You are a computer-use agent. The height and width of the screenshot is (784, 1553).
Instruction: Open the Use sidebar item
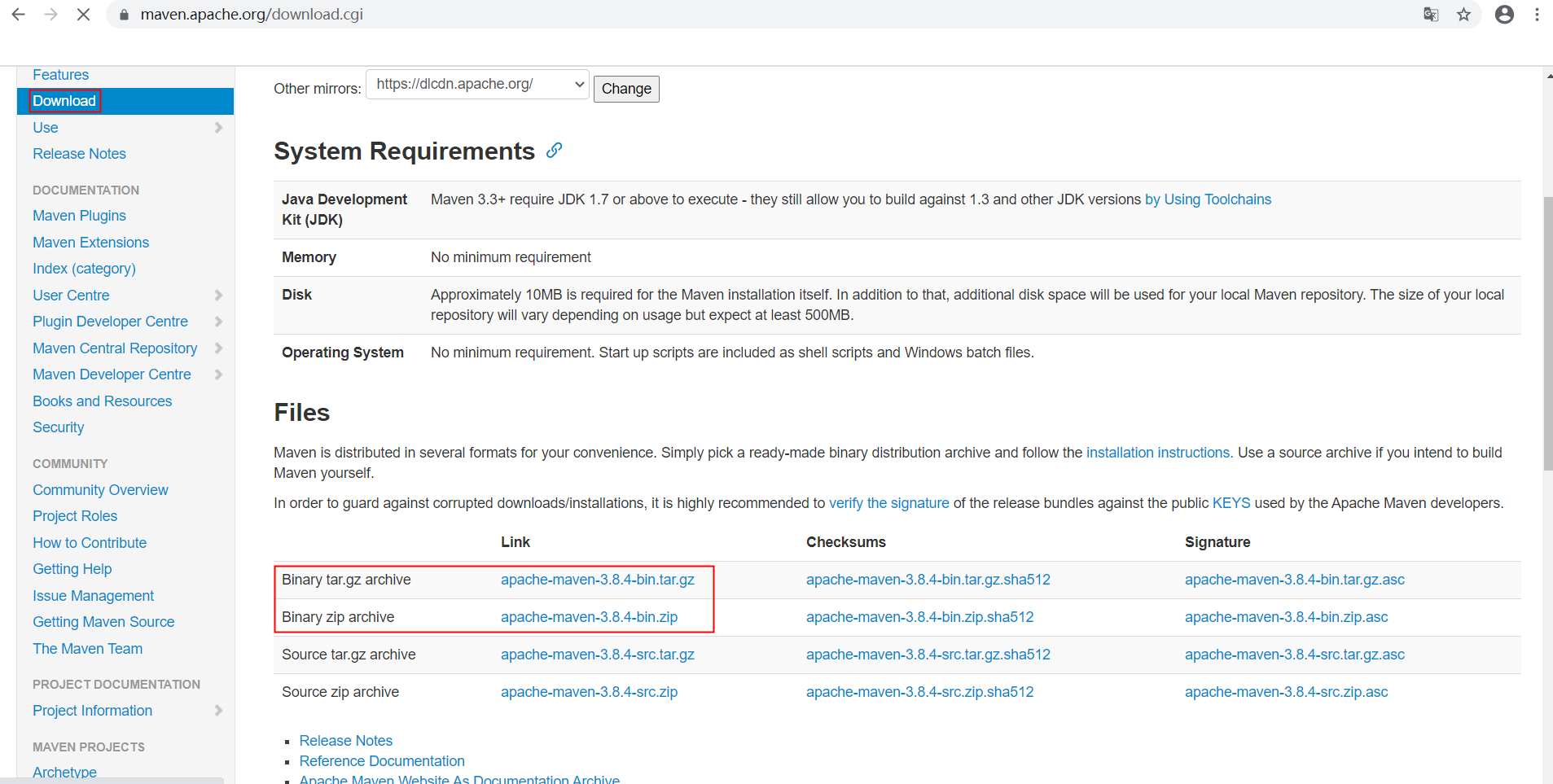pyautogui.click(x=46, y=128)
